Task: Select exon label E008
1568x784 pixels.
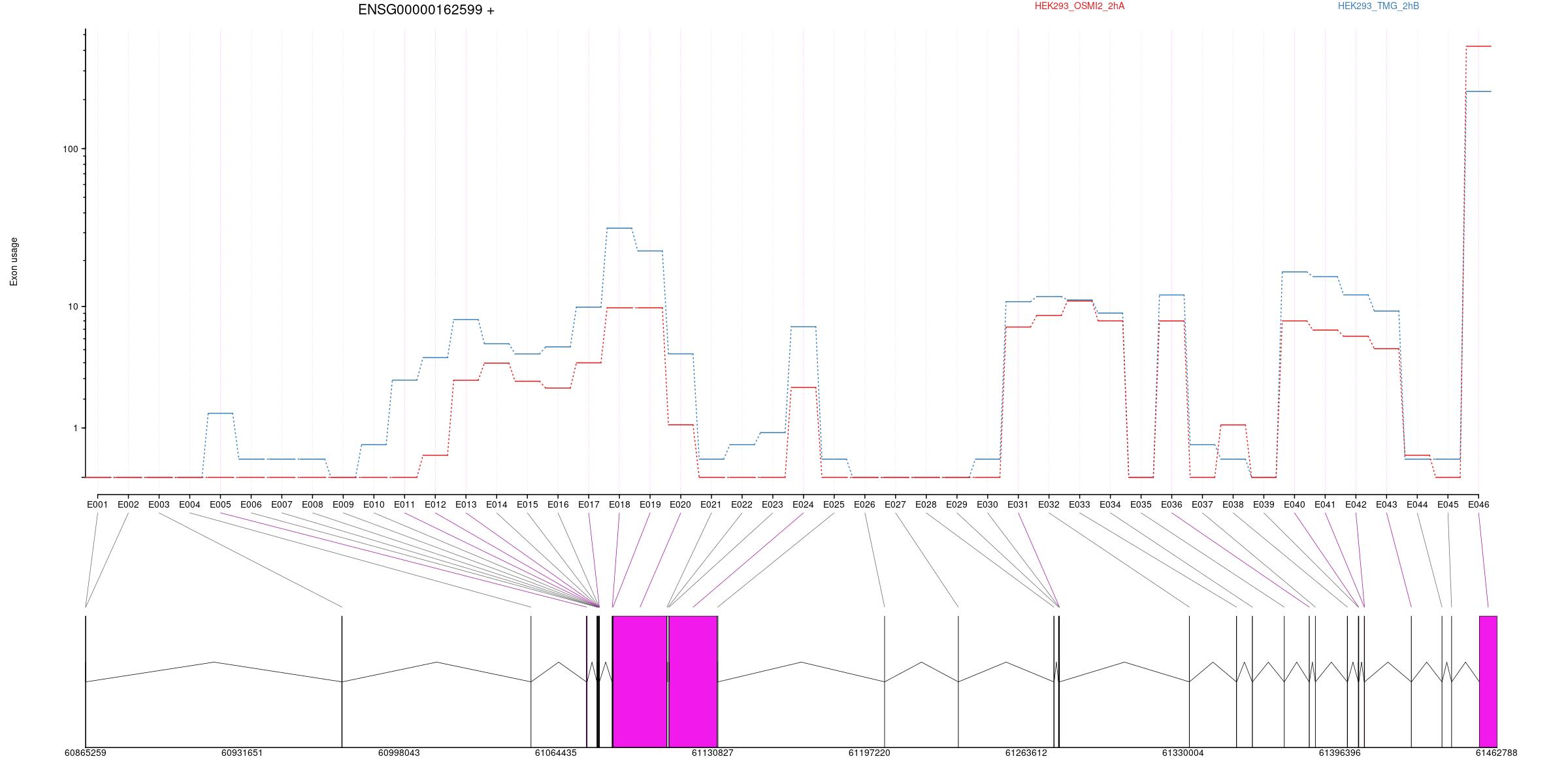Action: (x=312, y=504)
